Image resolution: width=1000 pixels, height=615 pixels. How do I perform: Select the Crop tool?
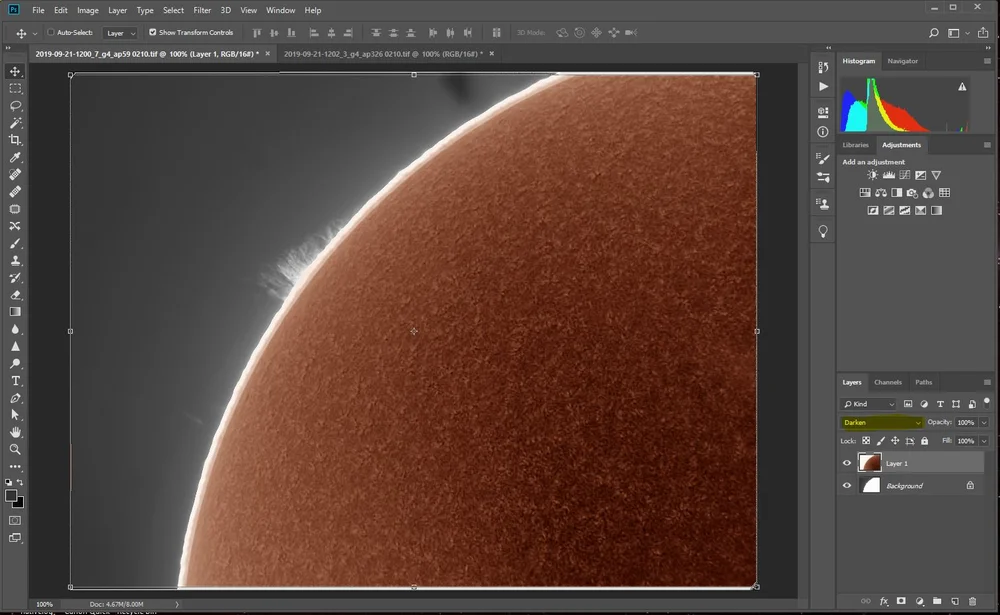pos(15,140)
